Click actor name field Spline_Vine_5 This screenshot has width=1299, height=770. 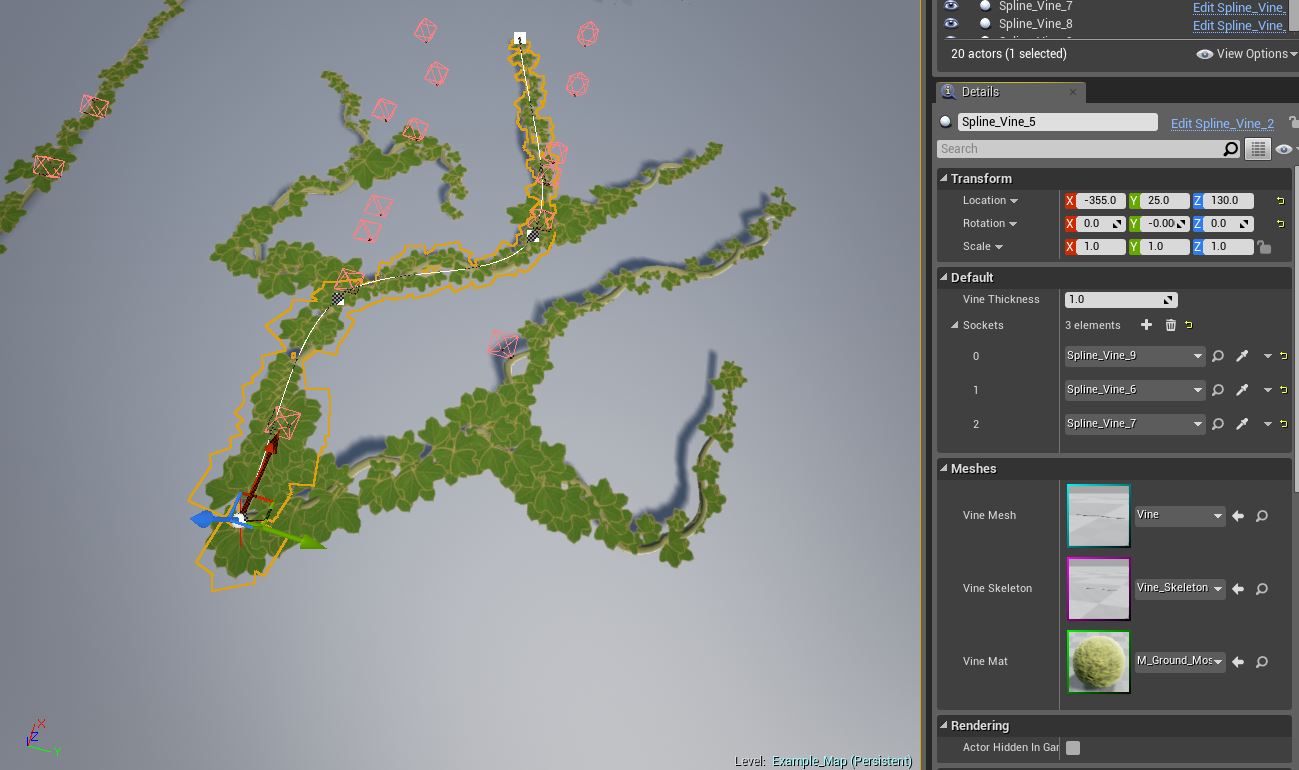1058,122
